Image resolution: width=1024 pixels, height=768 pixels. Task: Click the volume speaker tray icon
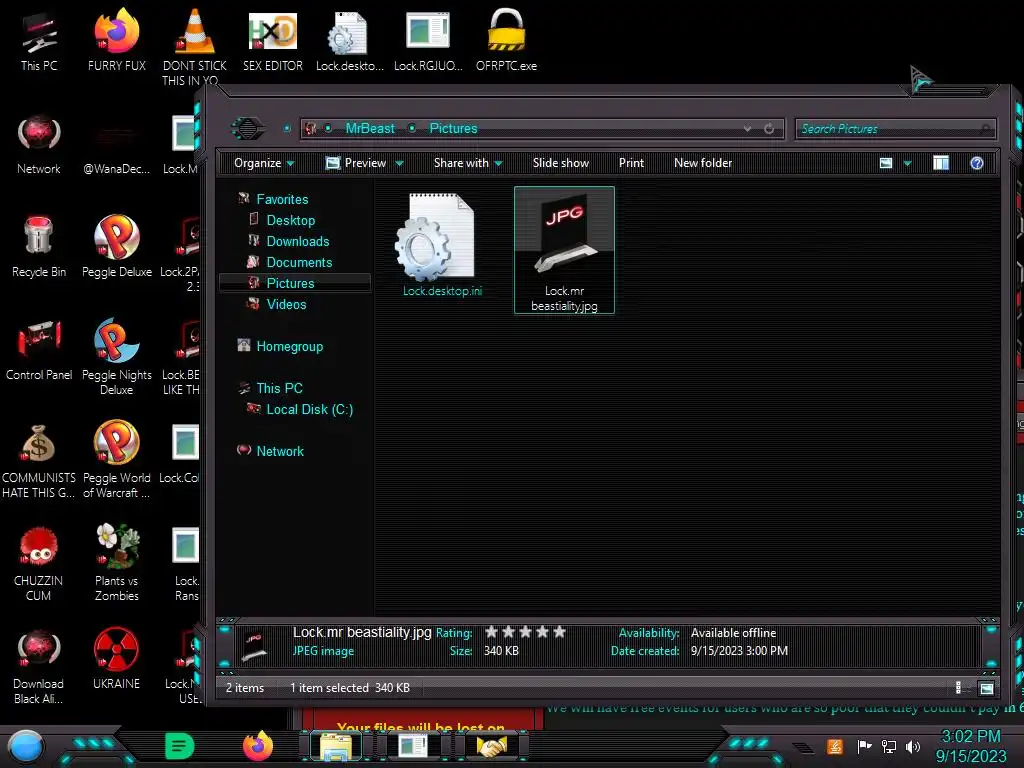click(913, 746)
